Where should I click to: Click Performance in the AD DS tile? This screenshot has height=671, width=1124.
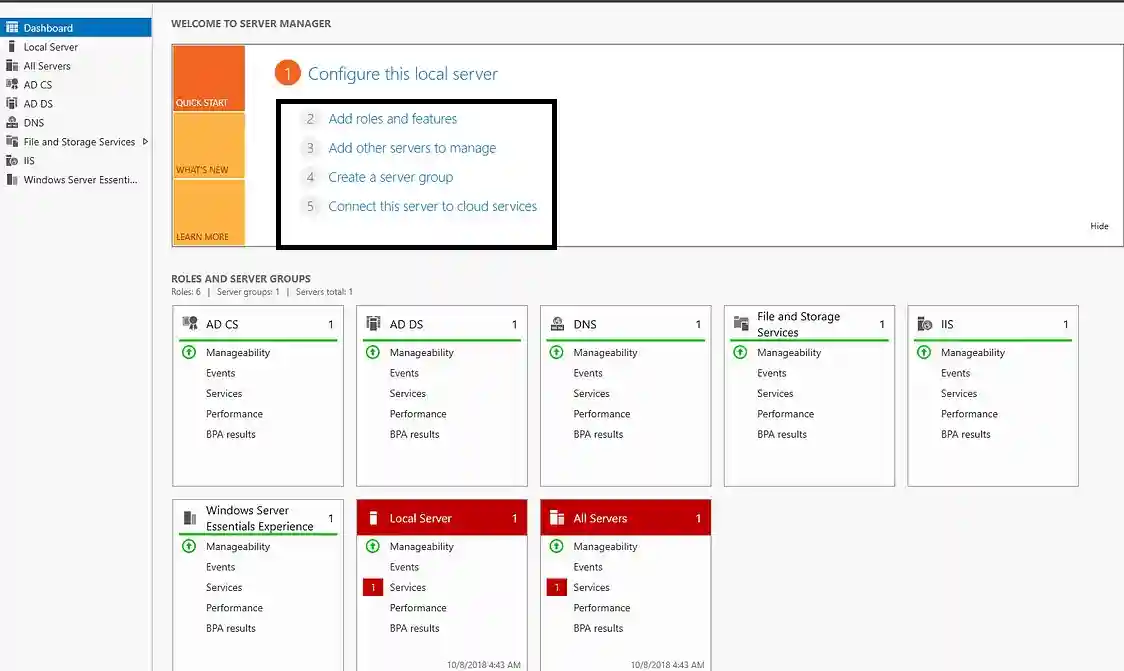(418, 414)
